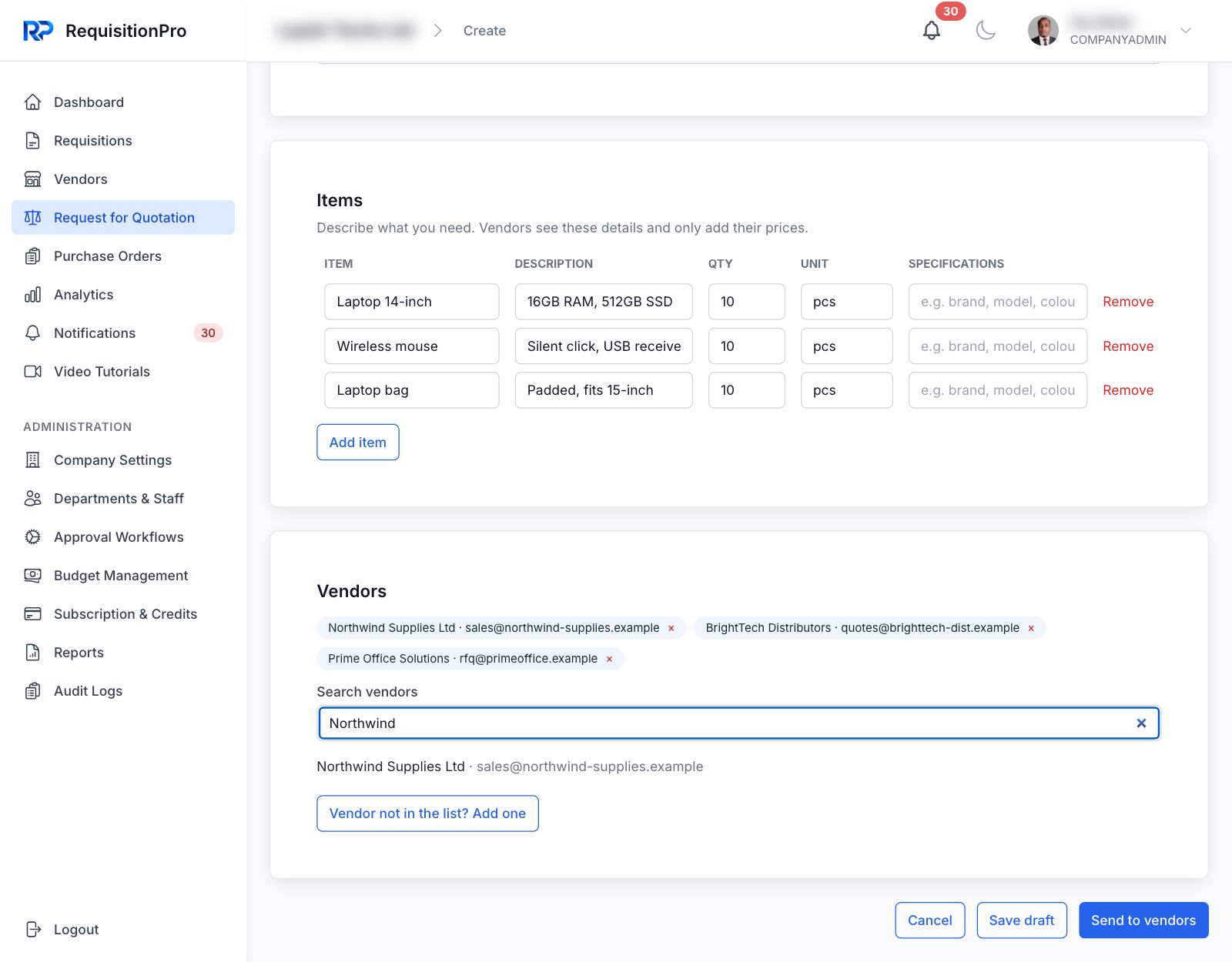This screenshot has height=962, width=1232.
Task: Clear the Northwind vendor search field
Action: coord(1141,723)
